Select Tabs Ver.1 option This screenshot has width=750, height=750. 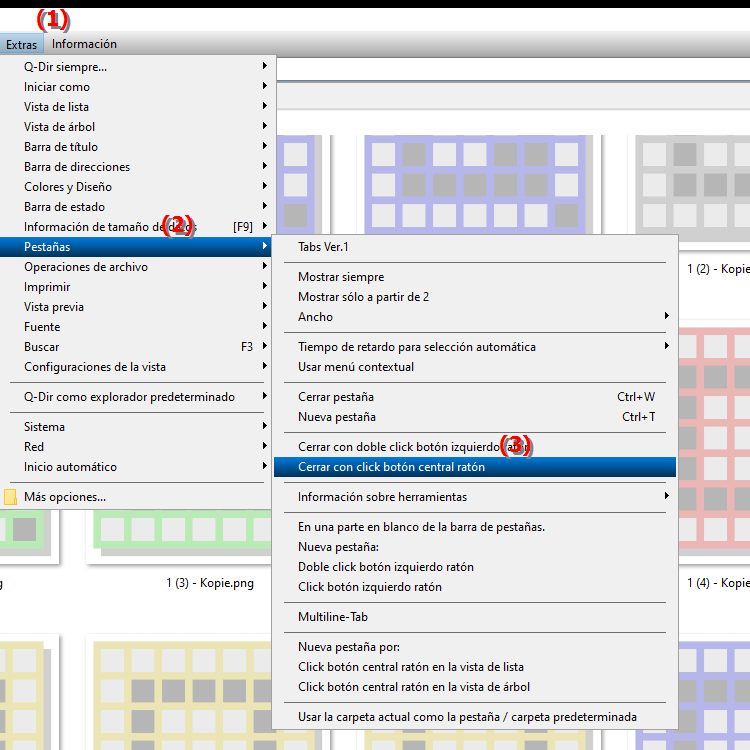475,247
